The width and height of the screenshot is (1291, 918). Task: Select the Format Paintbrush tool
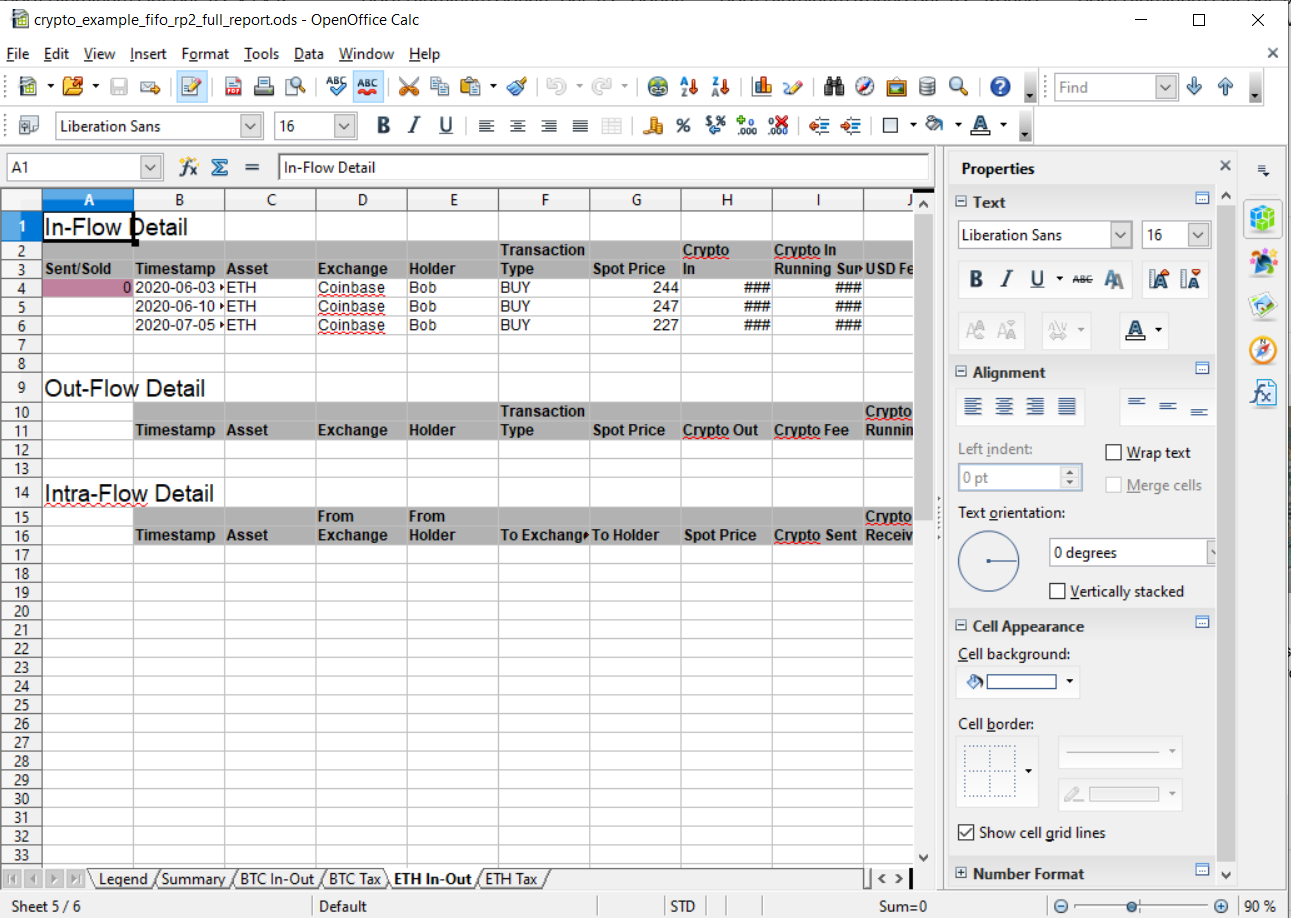[x=517, y=87]
